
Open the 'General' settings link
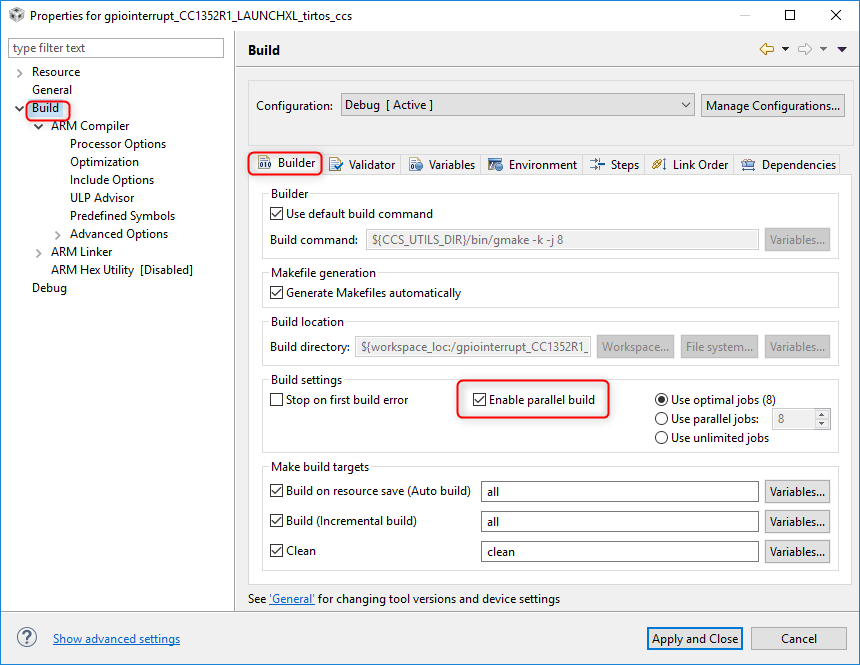click(x=292, y=599)
